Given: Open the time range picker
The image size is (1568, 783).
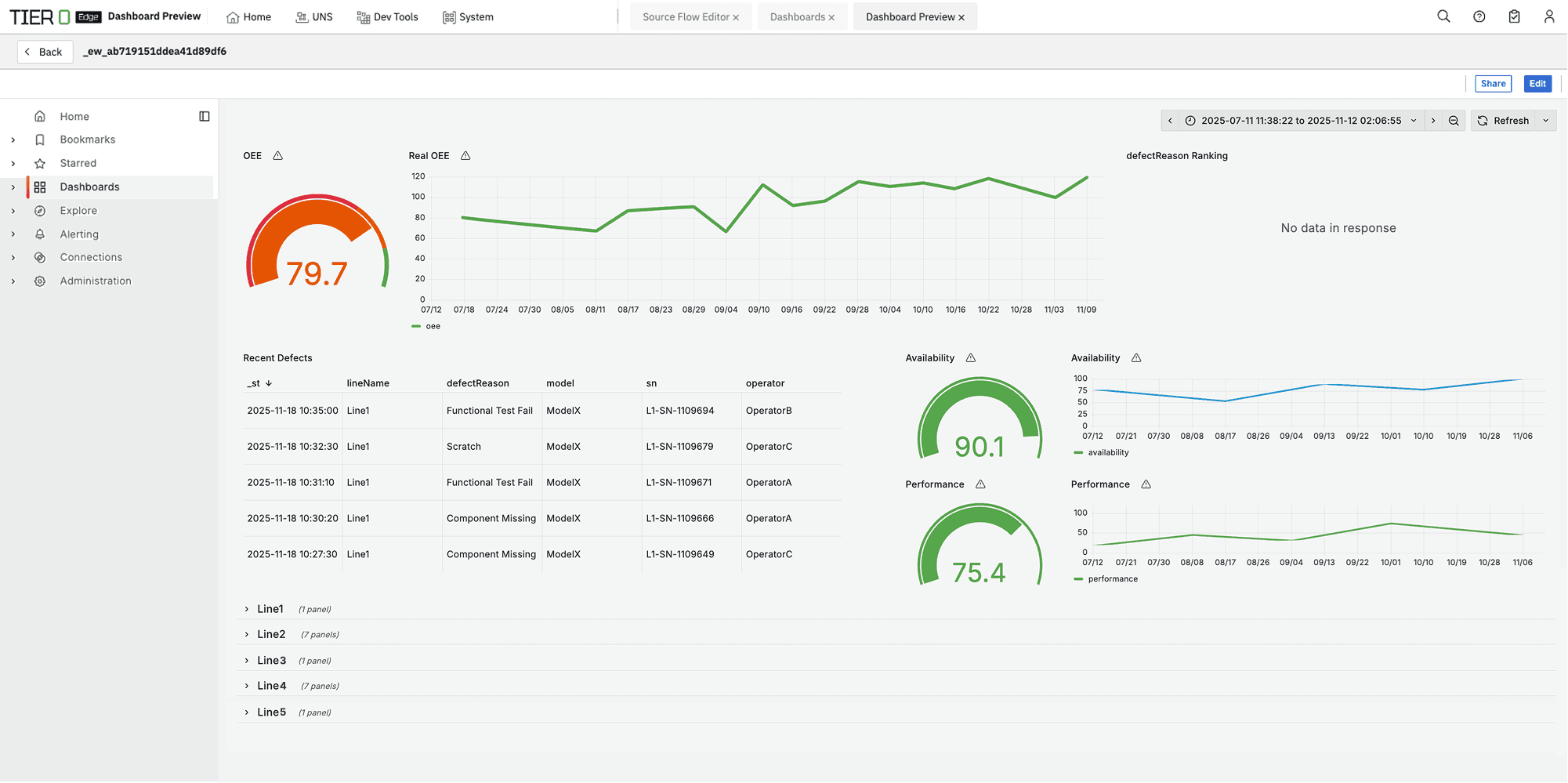Looking at the screenshot, I should (1301, 121).
